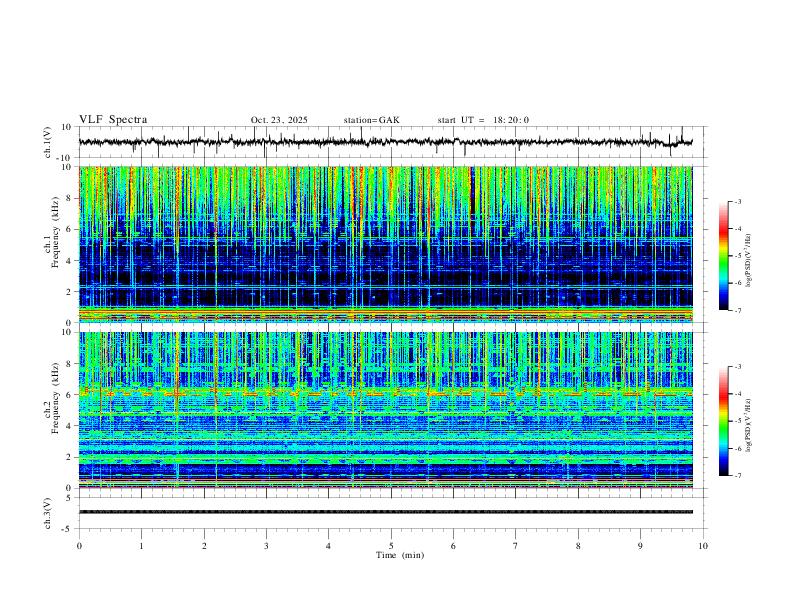Click the ch.2 spectrogram color scale bar

point(723,421)
